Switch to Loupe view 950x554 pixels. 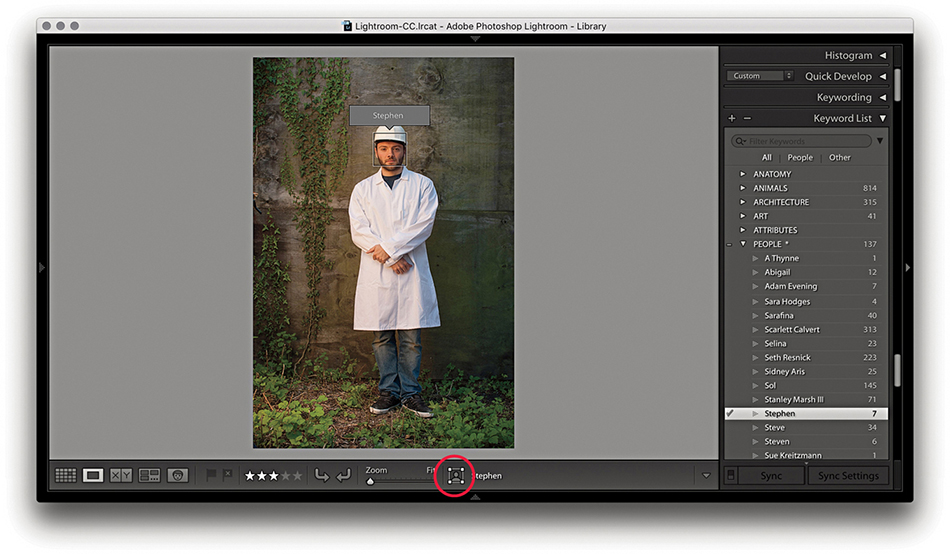[x=93, y=476]
